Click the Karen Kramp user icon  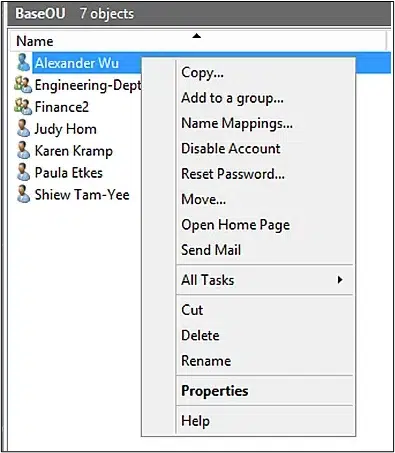(23, 150)
